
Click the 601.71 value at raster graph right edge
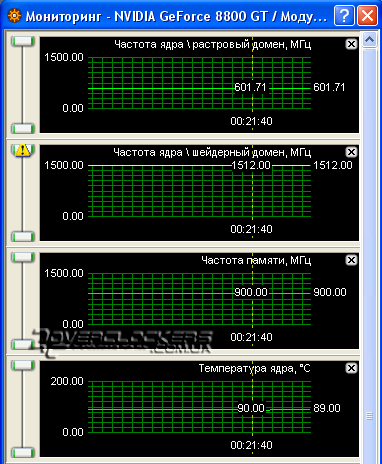point(329,87)
